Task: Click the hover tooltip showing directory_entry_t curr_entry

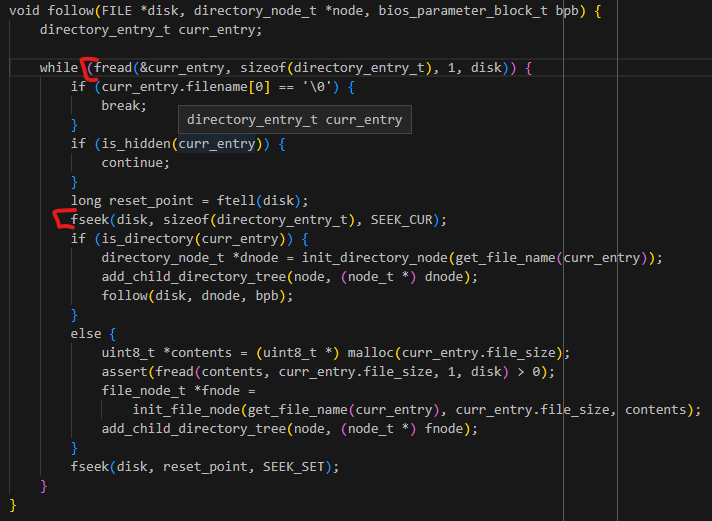Action: tap(294, 120)
